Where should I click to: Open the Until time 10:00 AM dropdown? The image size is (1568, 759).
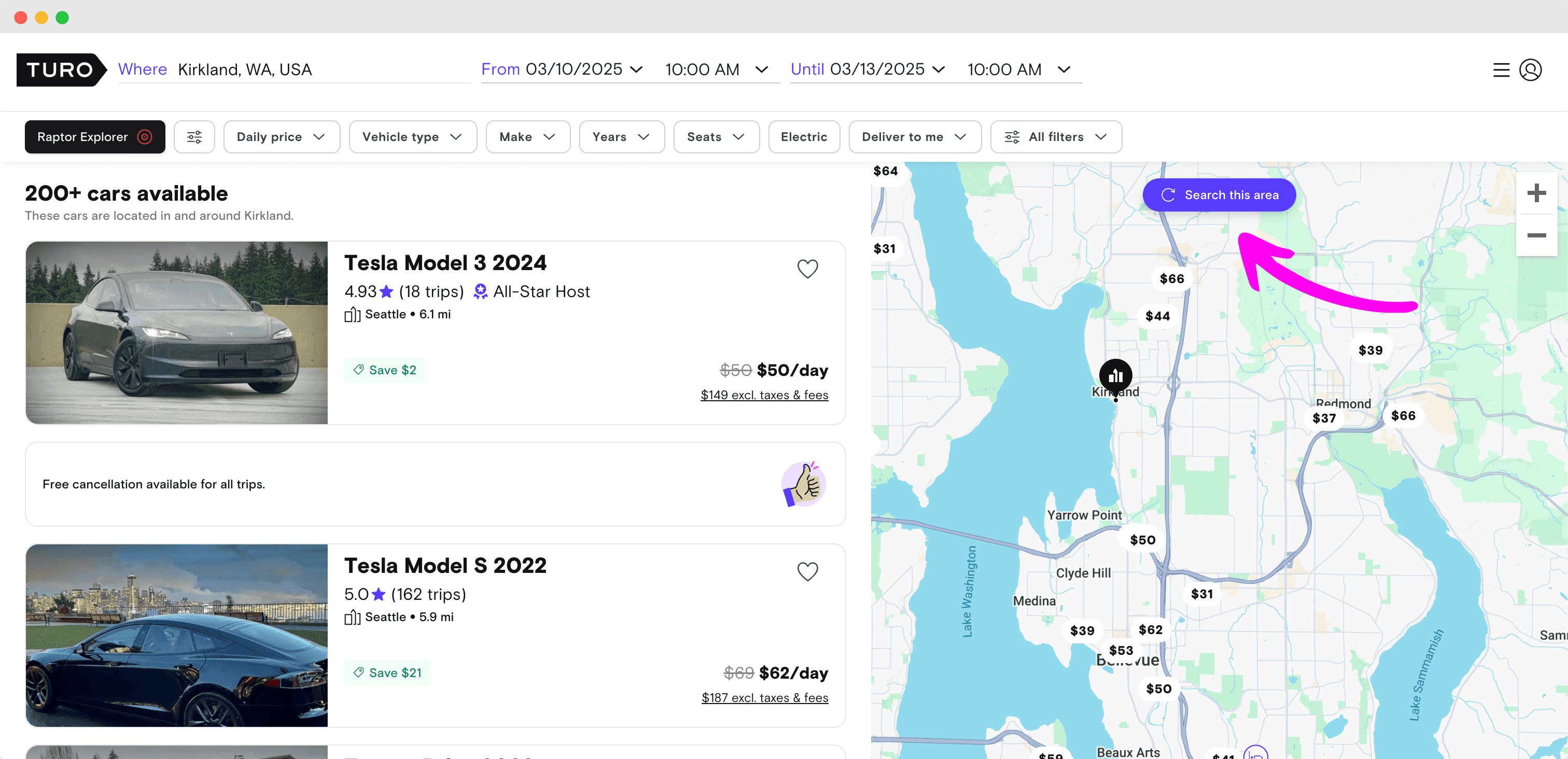(x=1019, y=69)
